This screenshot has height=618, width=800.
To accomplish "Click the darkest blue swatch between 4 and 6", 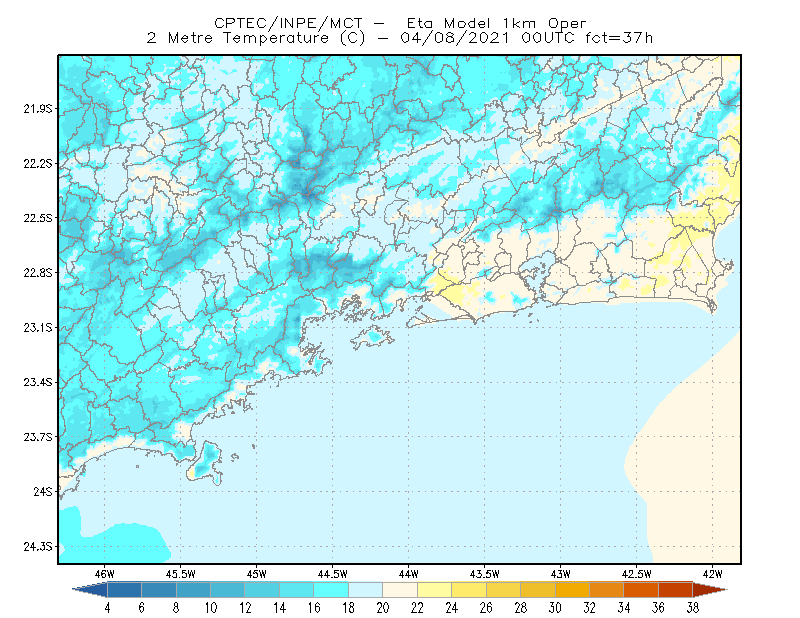I will tap(124, 590).
